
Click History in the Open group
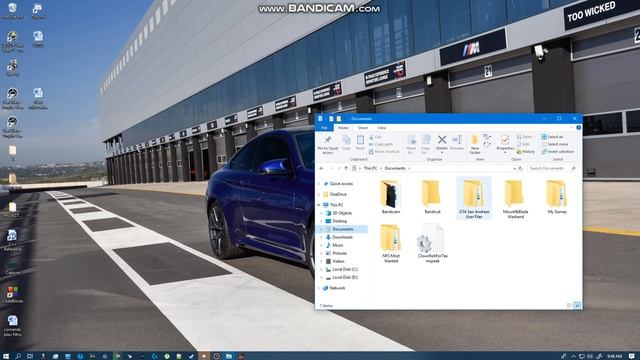click(525, 151)
